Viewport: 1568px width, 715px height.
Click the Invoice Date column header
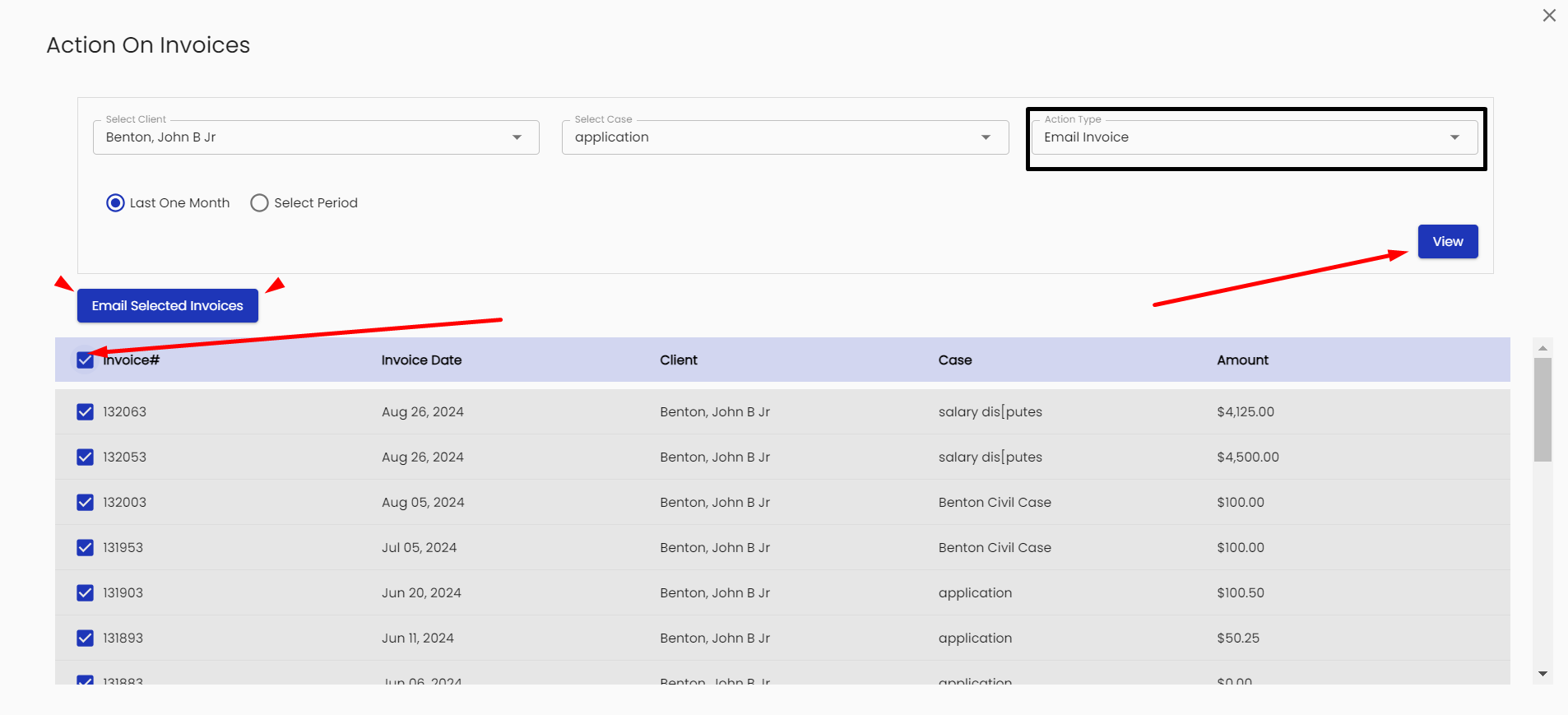(421, 360)
